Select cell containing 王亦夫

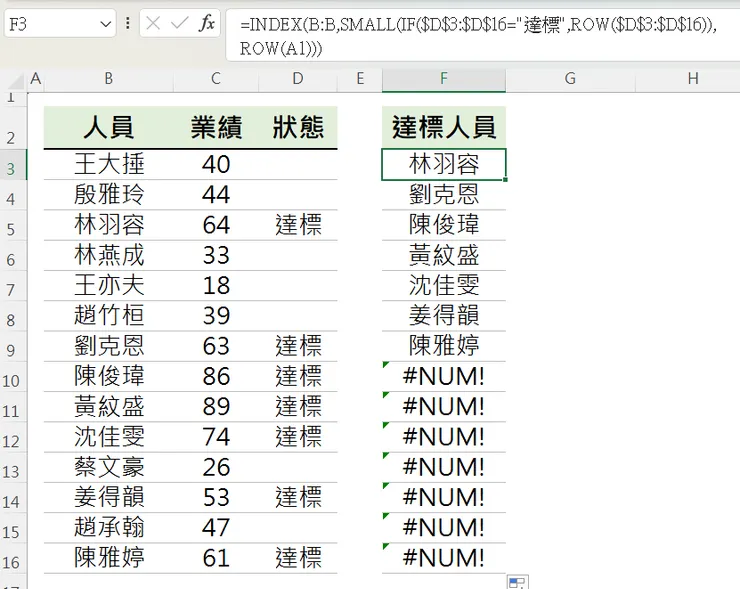coord(109,285)
